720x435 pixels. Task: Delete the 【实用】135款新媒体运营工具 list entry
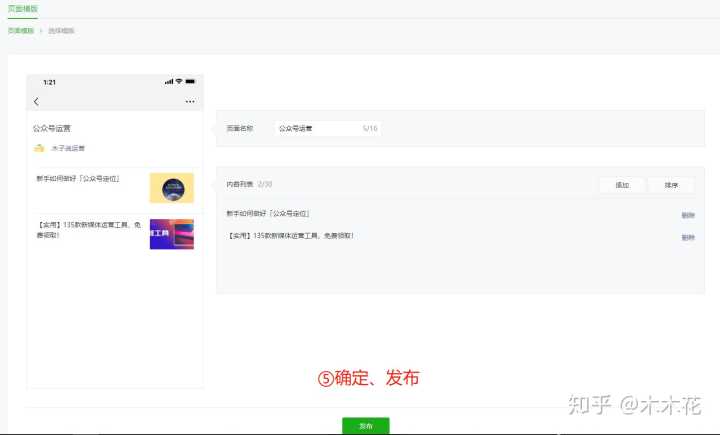[x=687, y=237]
